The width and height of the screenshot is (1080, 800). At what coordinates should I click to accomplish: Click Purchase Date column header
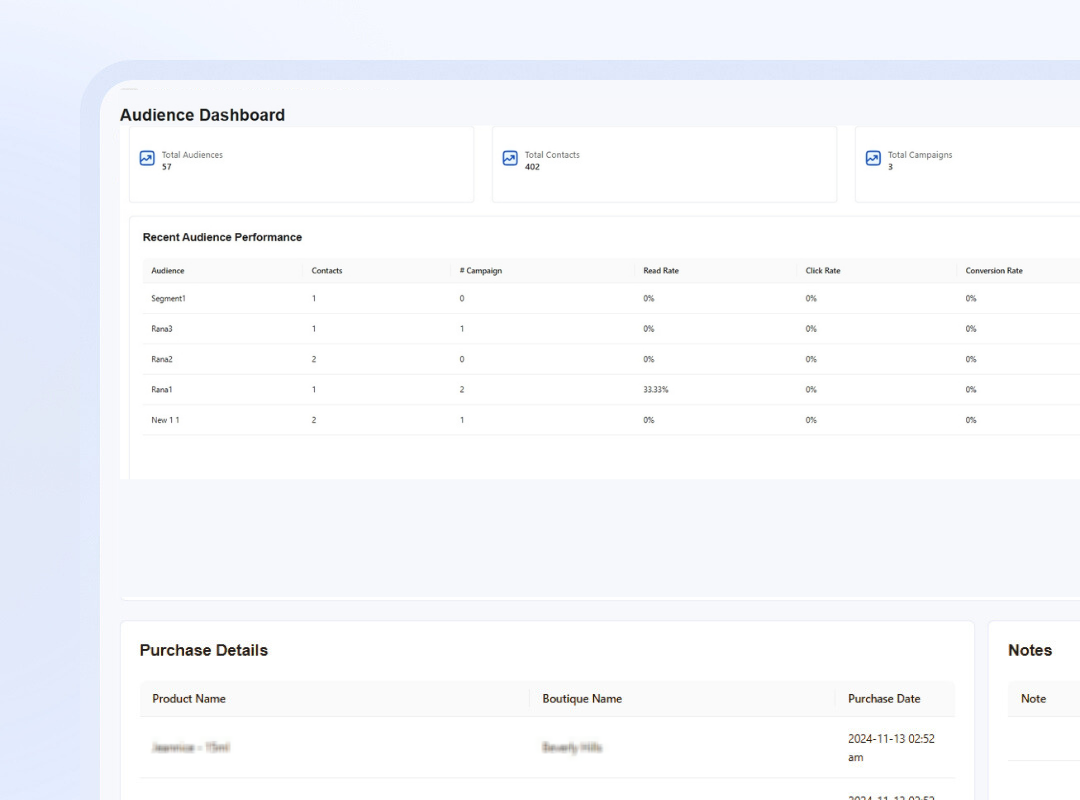tap(884, 699)
